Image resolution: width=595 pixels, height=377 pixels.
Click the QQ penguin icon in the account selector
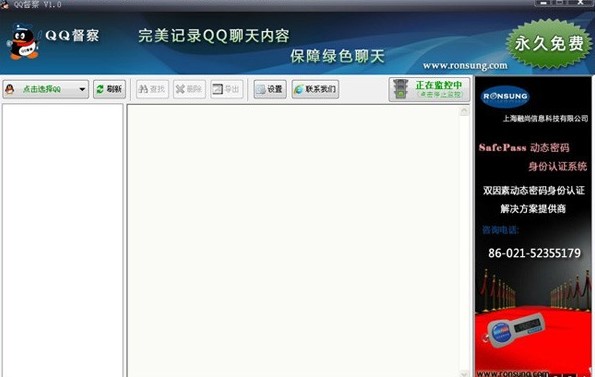(x=9, y=89)
